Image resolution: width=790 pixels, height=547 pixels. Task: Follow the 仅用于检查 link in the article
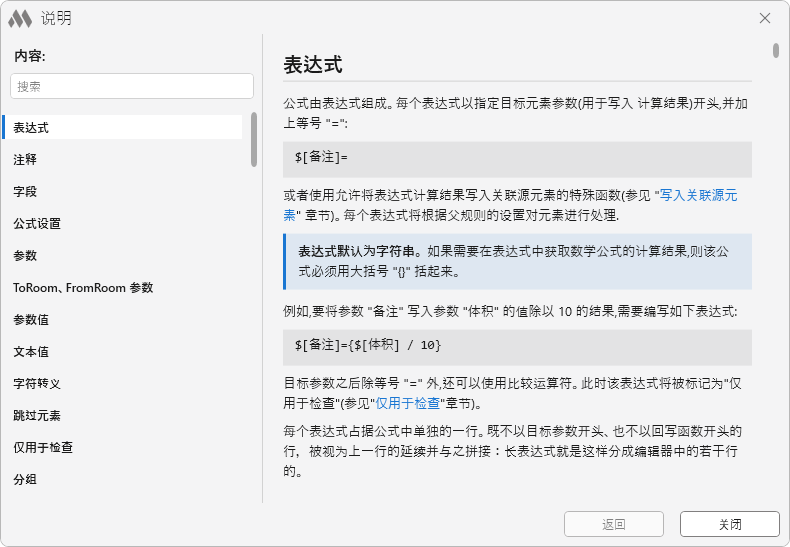[408, 403]
